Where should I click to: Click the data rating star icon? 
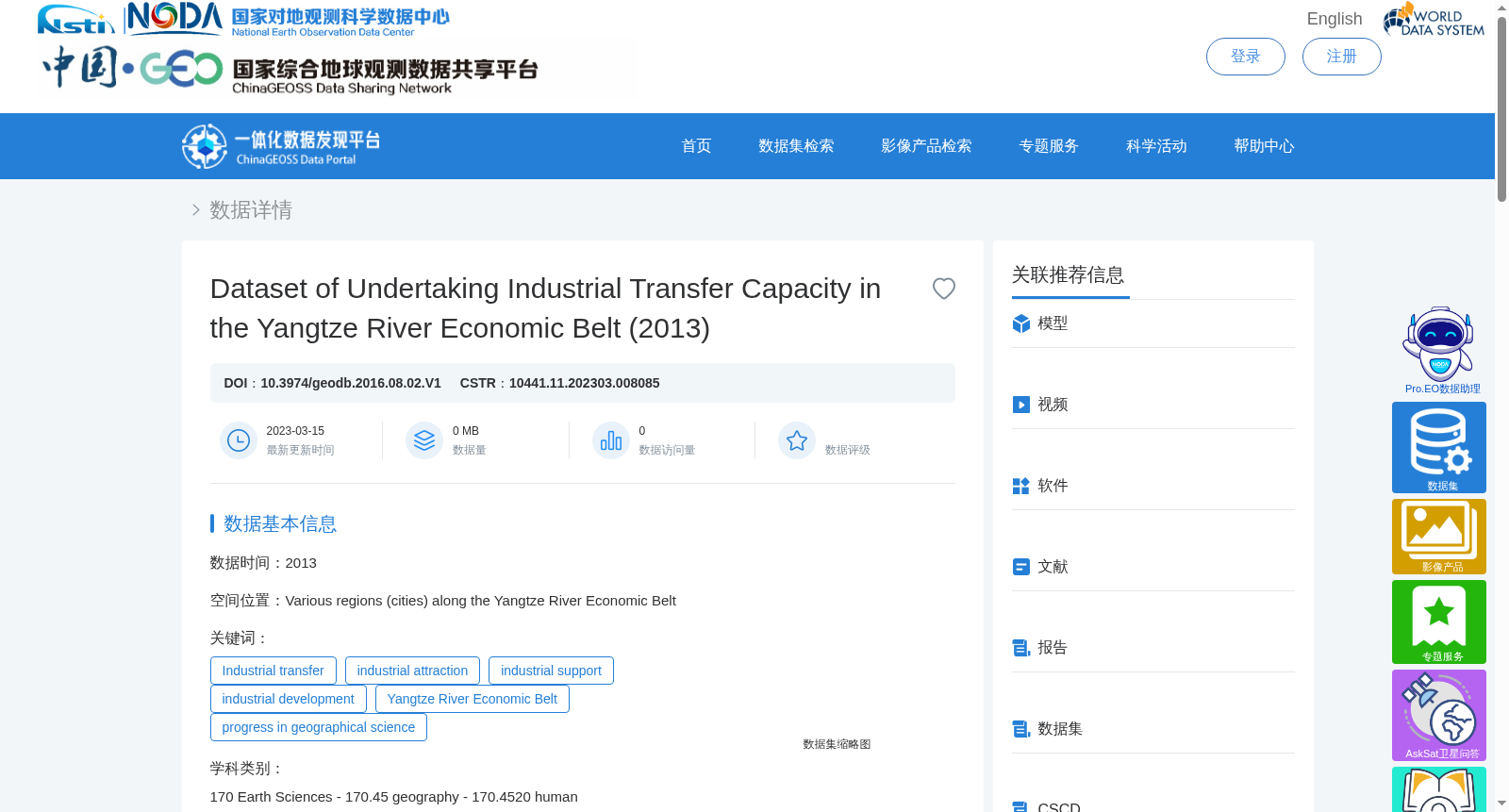point(797,440)
